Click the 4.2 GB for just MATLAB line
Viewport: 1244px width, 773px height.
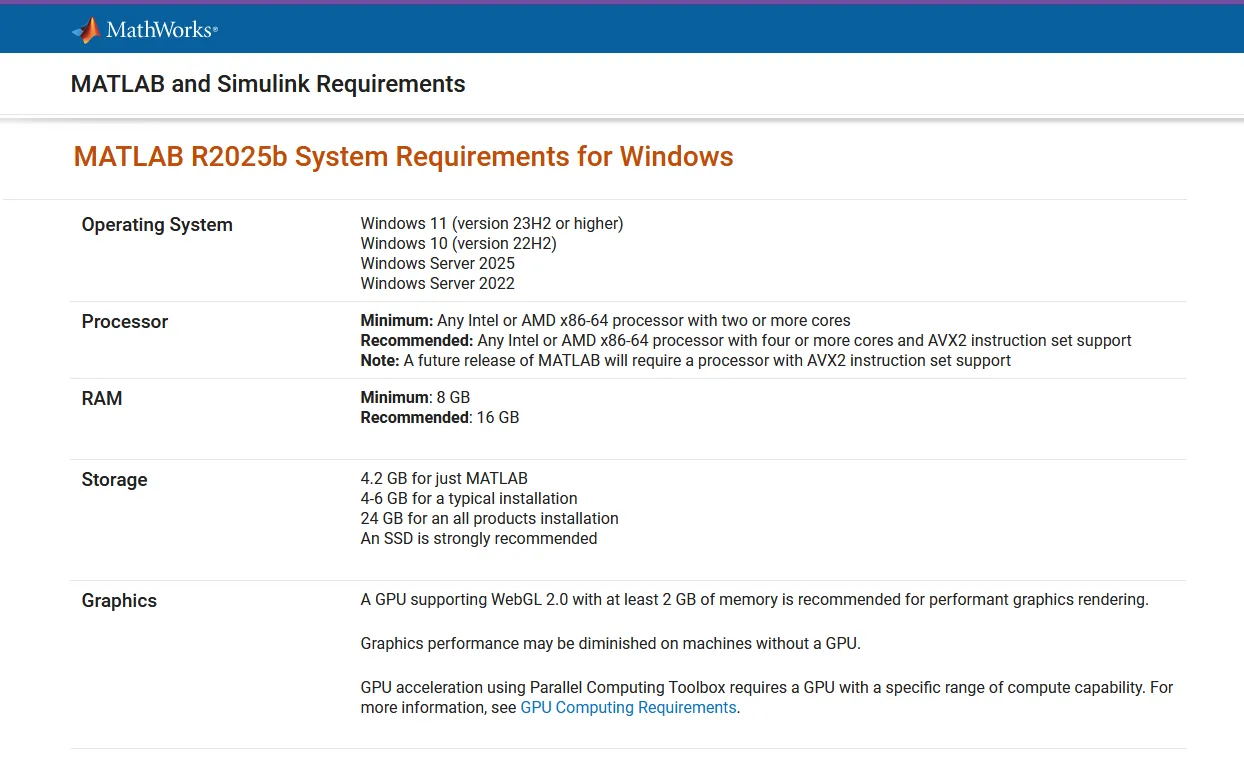tap(443, 479)
